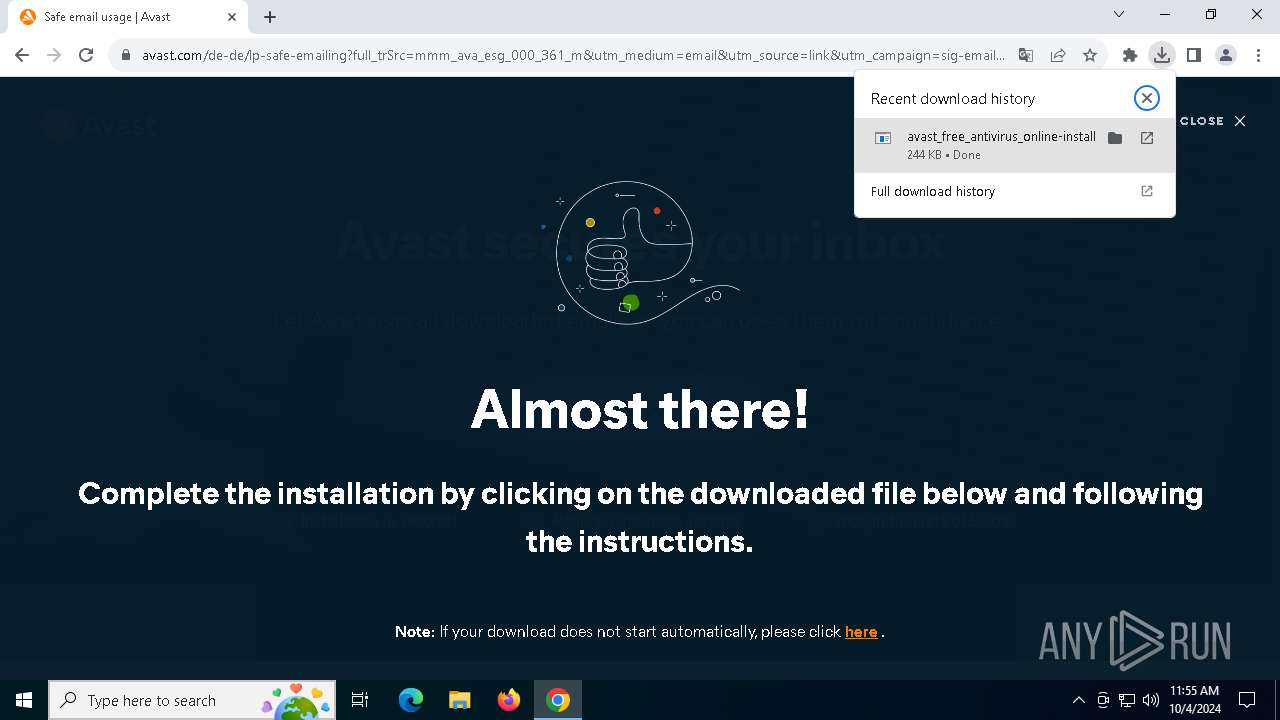The height and width of the screenshot is (720, 1280).
Task: Go forward to the next page
Action: [54, 55]
